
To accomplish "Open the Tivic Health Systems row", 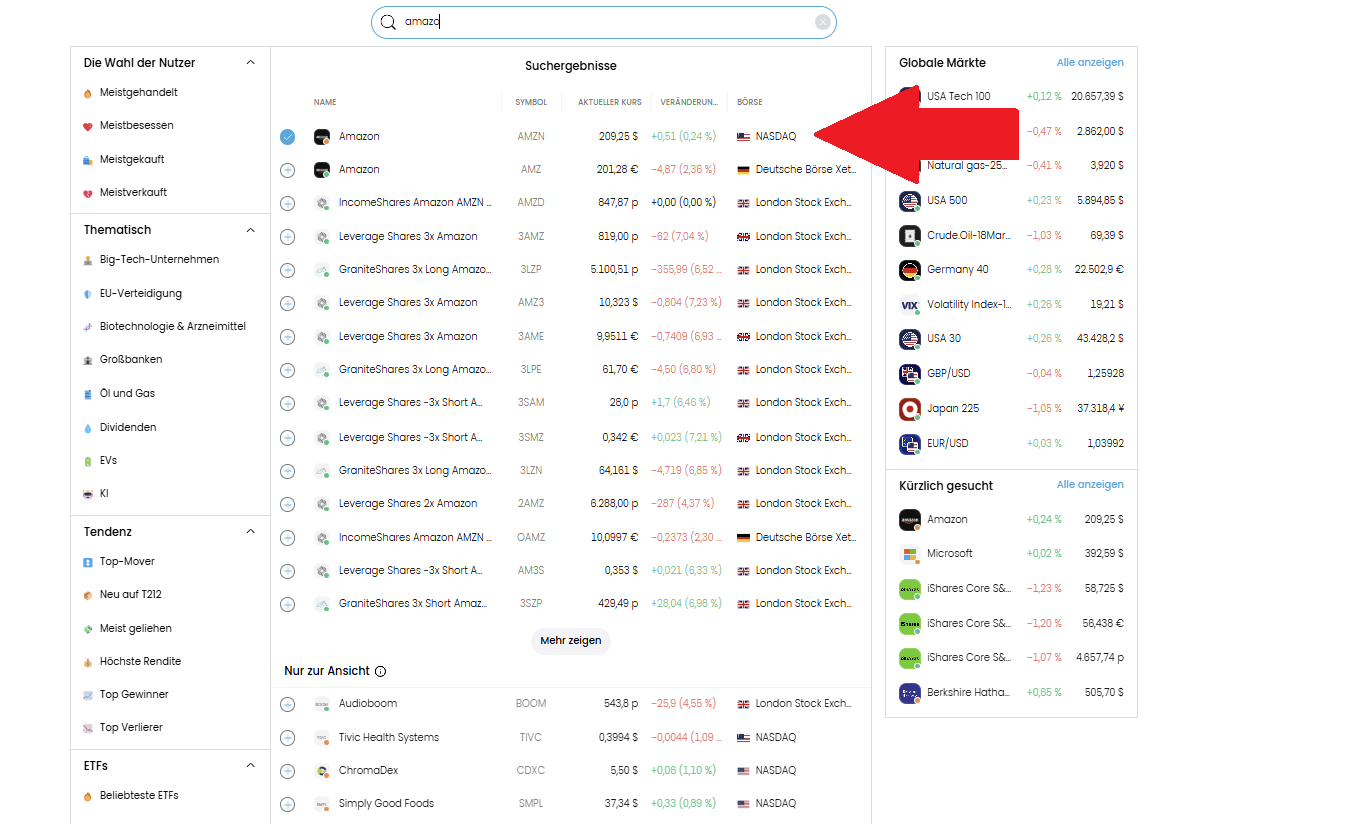I will 571,738.
